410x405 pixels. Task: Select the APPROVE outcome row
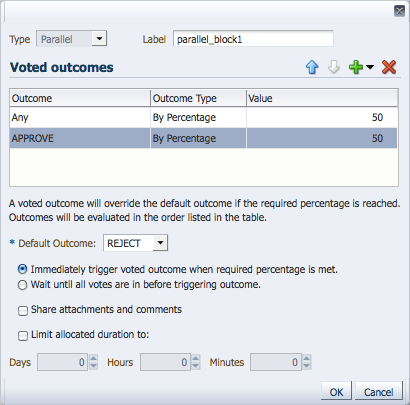click(x=203, y=138)
